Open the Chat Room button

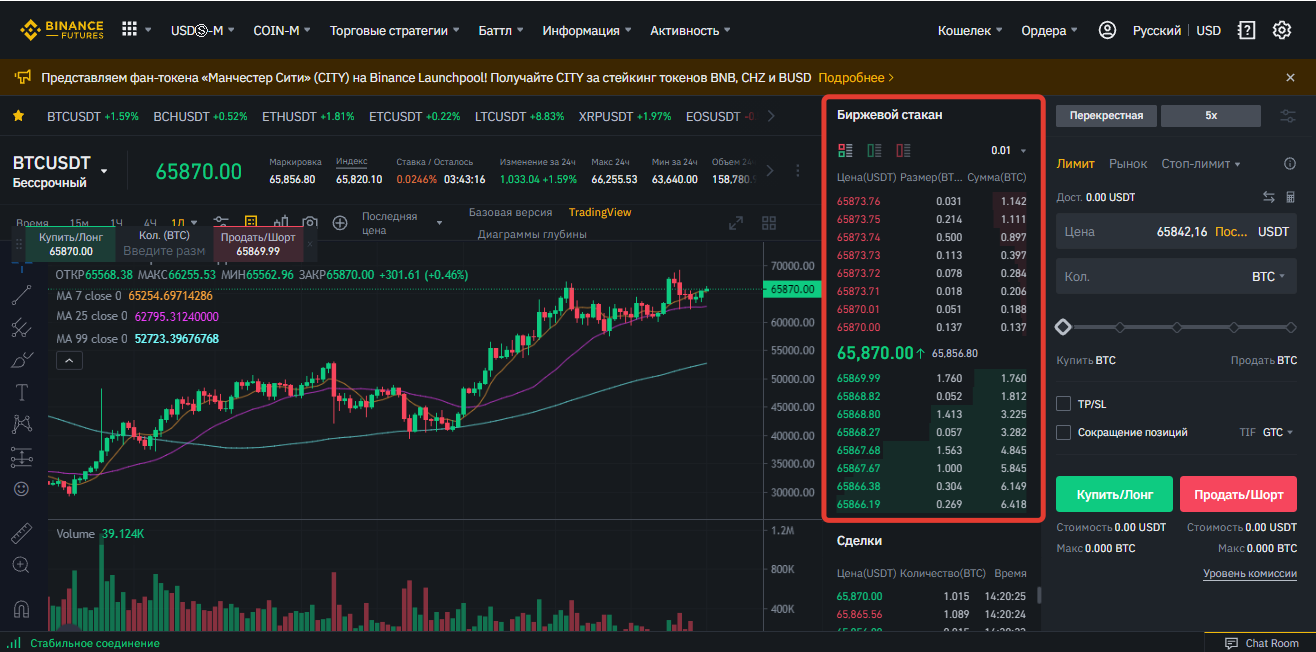(x=1262, y=643)
